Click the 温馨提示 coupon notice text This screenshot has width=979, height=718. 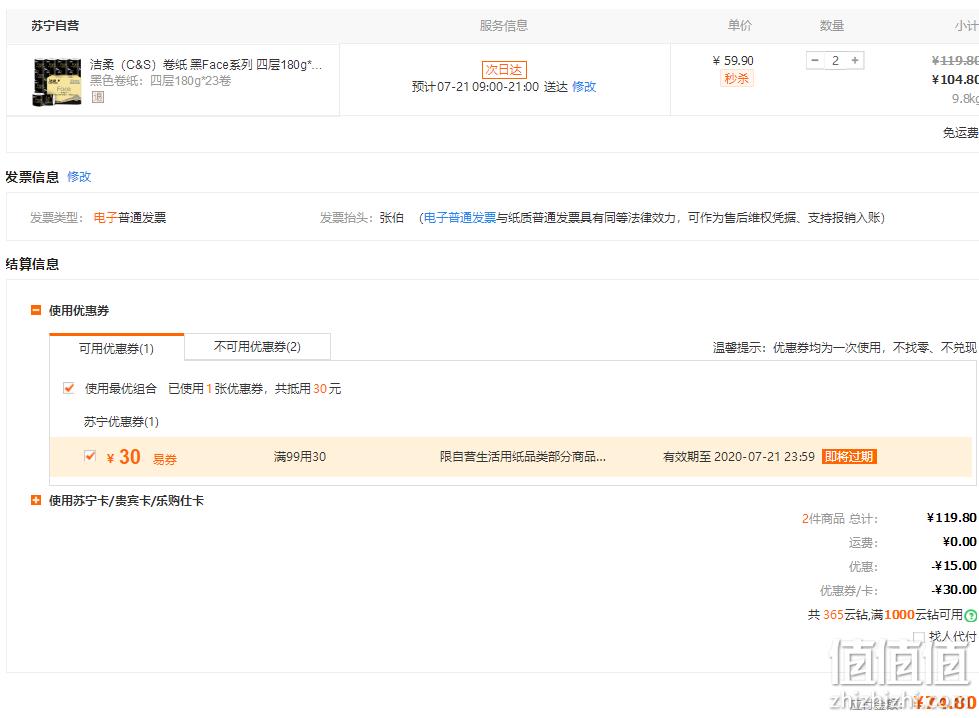tap(845, 347)
